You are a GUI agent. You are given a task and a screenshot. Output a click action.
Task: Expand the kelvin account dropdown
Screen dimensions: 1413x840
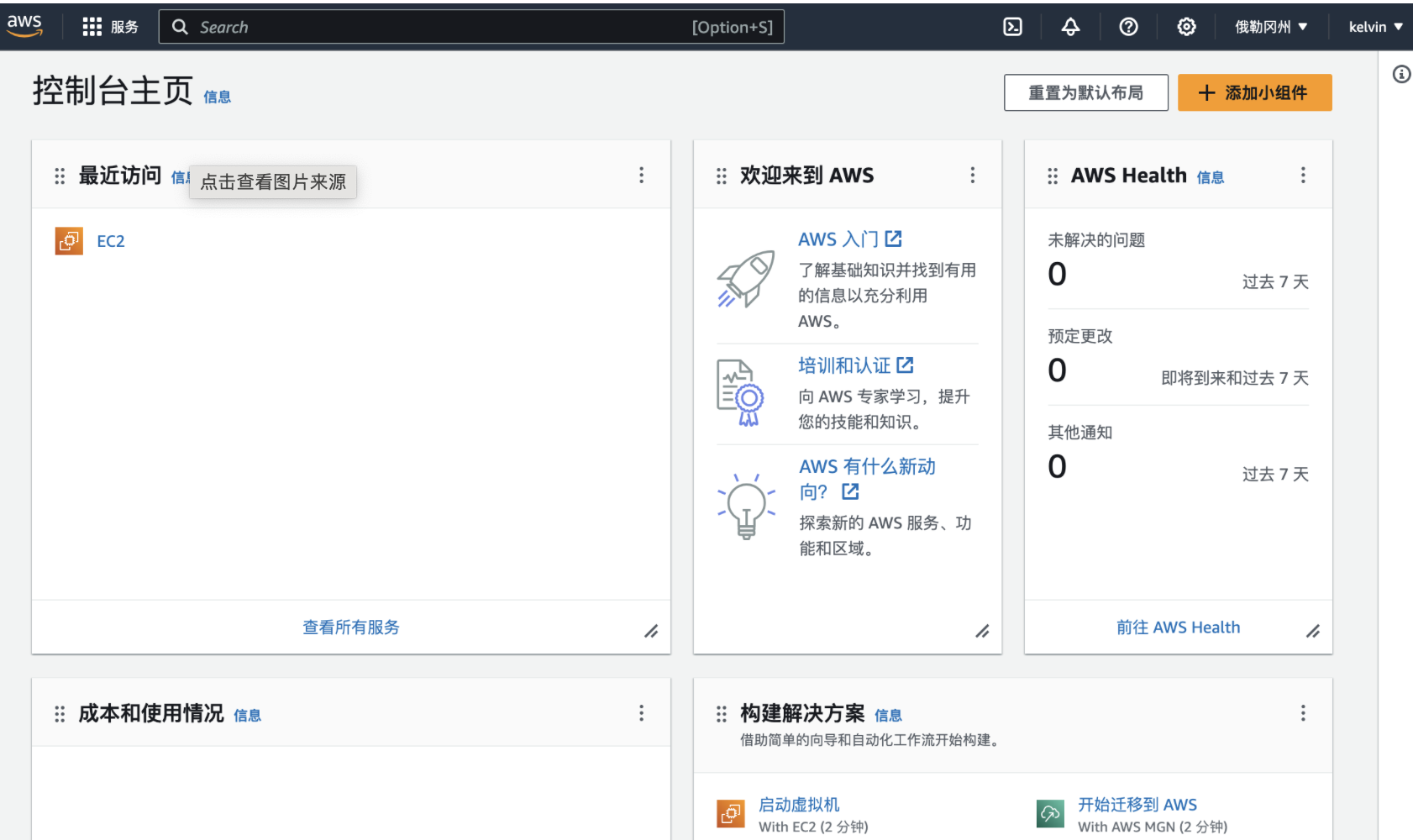tap(1375, 27)
